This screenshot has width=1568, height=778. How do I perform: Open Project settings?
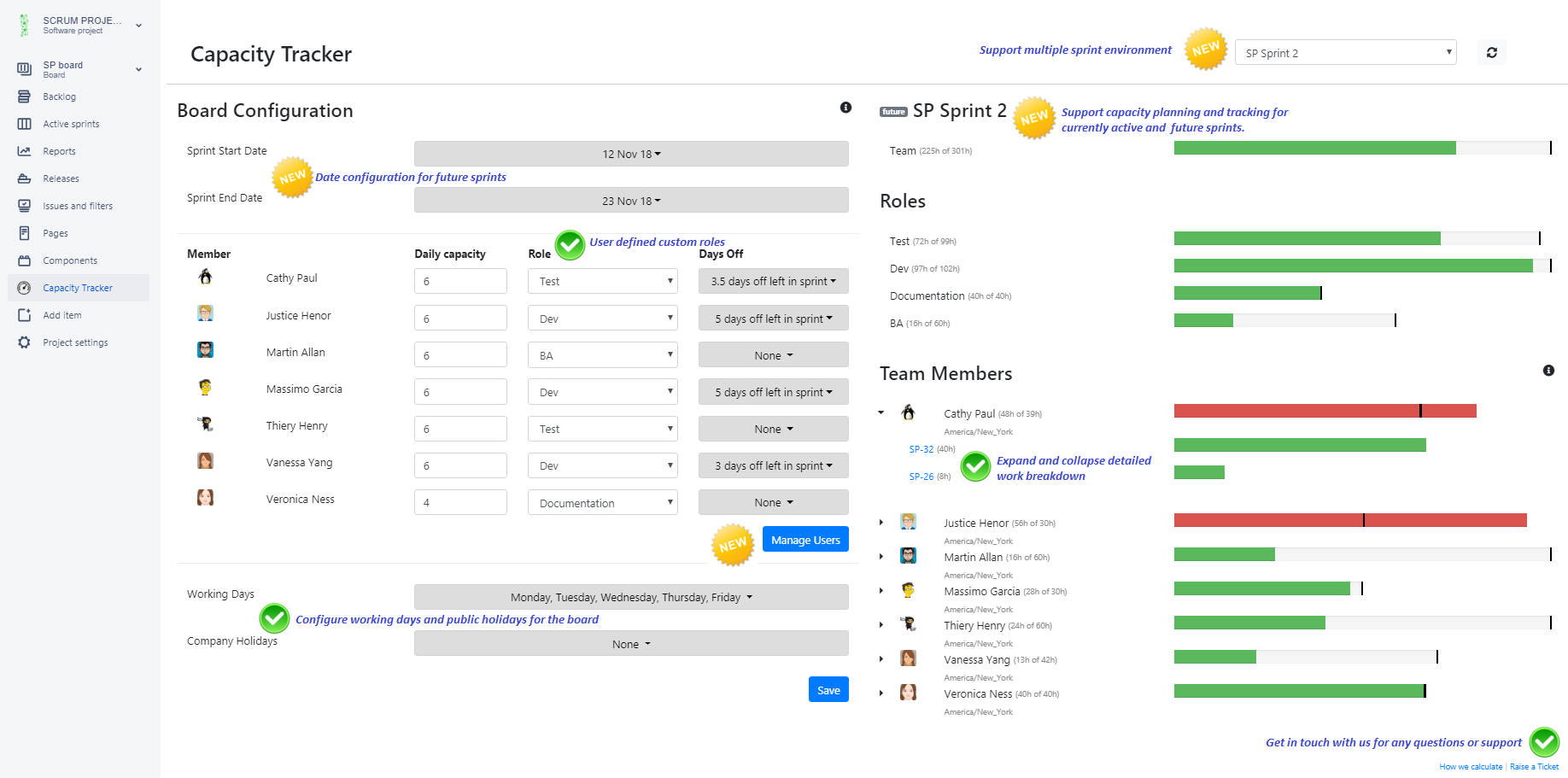pos(75,342)
